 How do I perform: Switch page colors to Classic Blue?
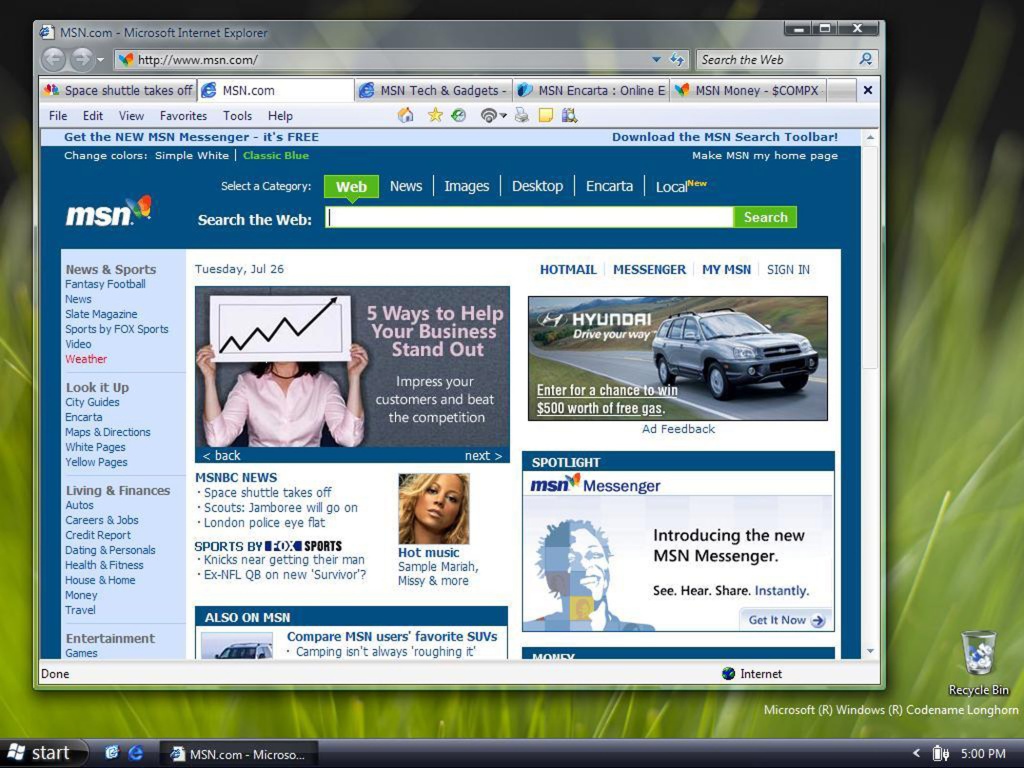(276, 155)
